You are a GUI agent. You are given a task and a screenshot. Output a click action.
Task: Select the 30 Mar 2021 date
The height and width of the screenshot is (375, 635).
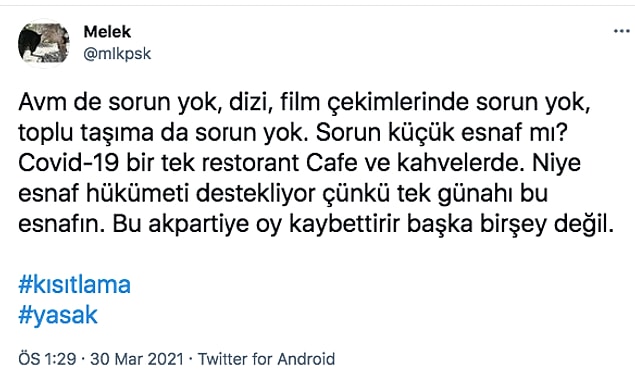pyautogui.click(x=137, y=359)
